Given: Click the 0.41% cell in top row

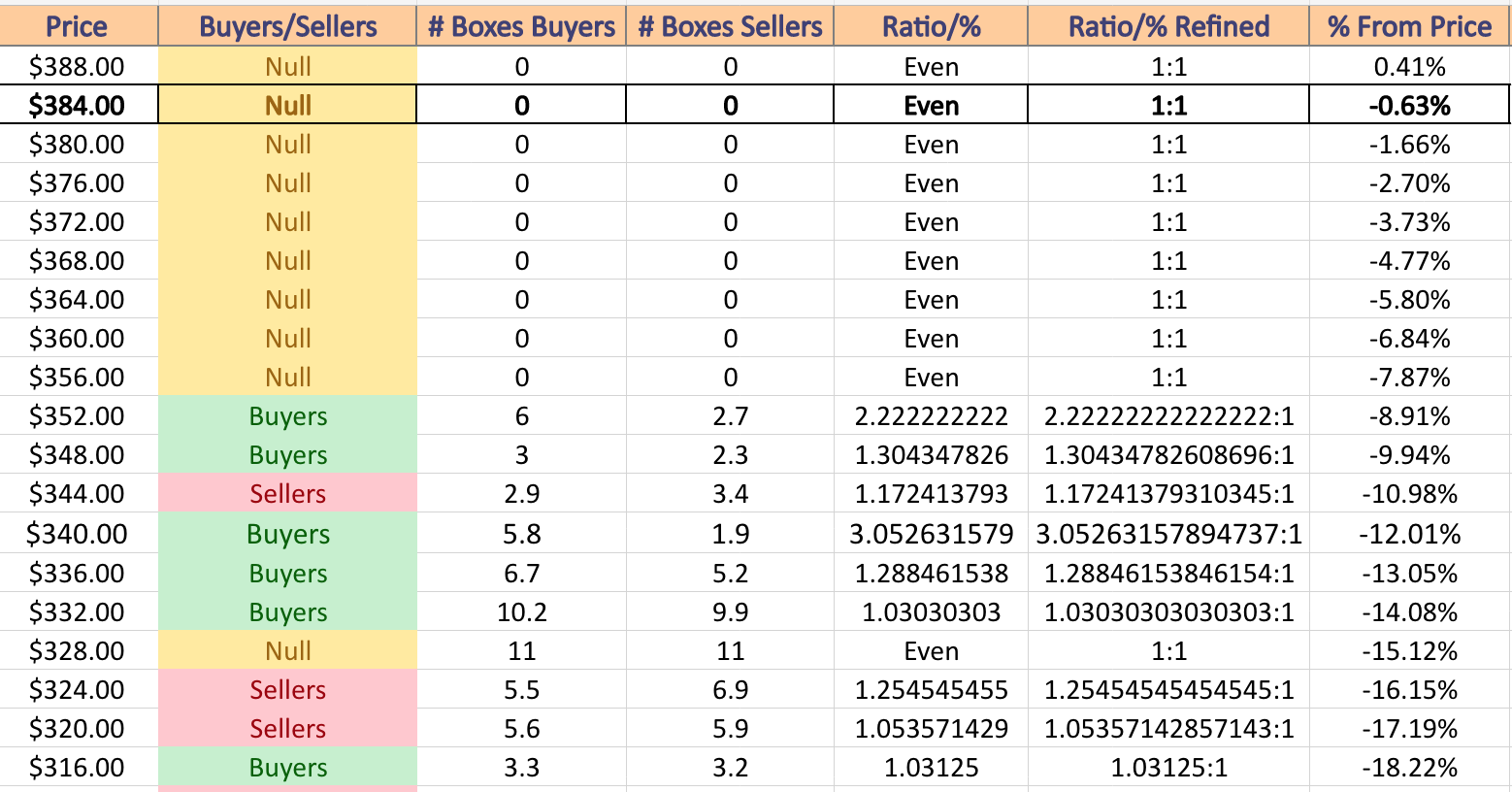Looking at the screenshot, I should tap(1409, 66).
